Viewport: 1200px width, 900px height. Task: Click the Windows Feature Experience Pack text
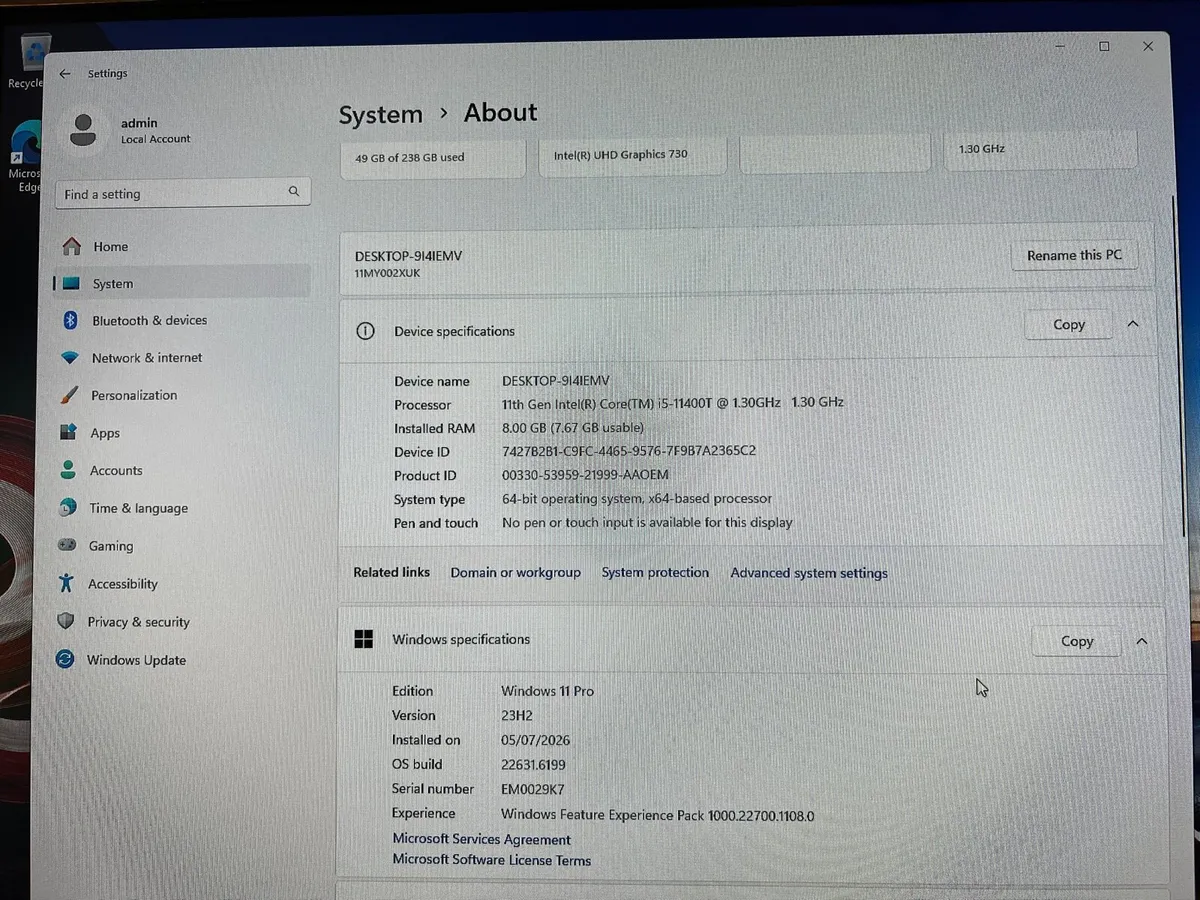pos(657,815)
